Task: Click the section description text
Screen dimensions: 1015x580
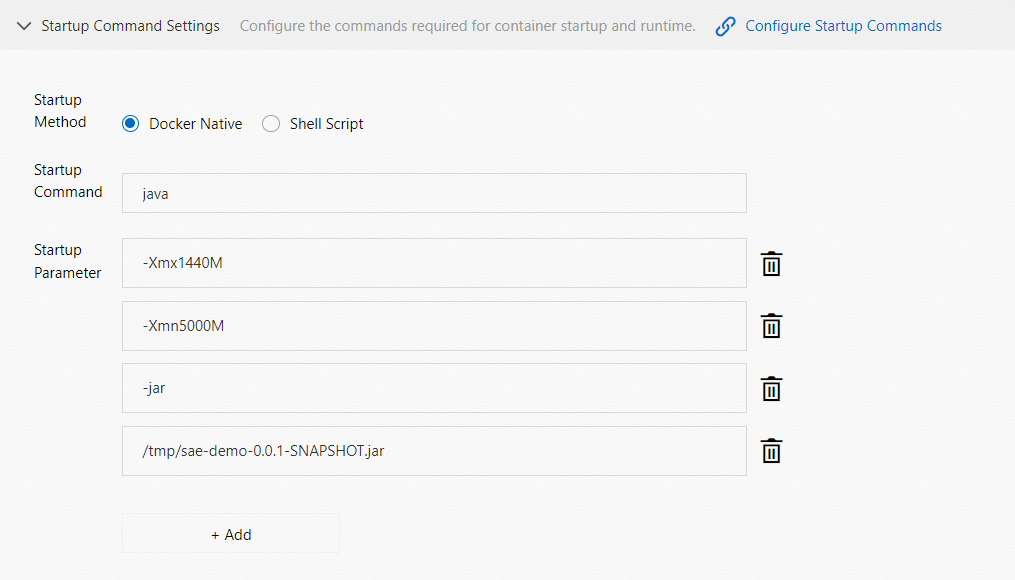Action: pos(467,26)
